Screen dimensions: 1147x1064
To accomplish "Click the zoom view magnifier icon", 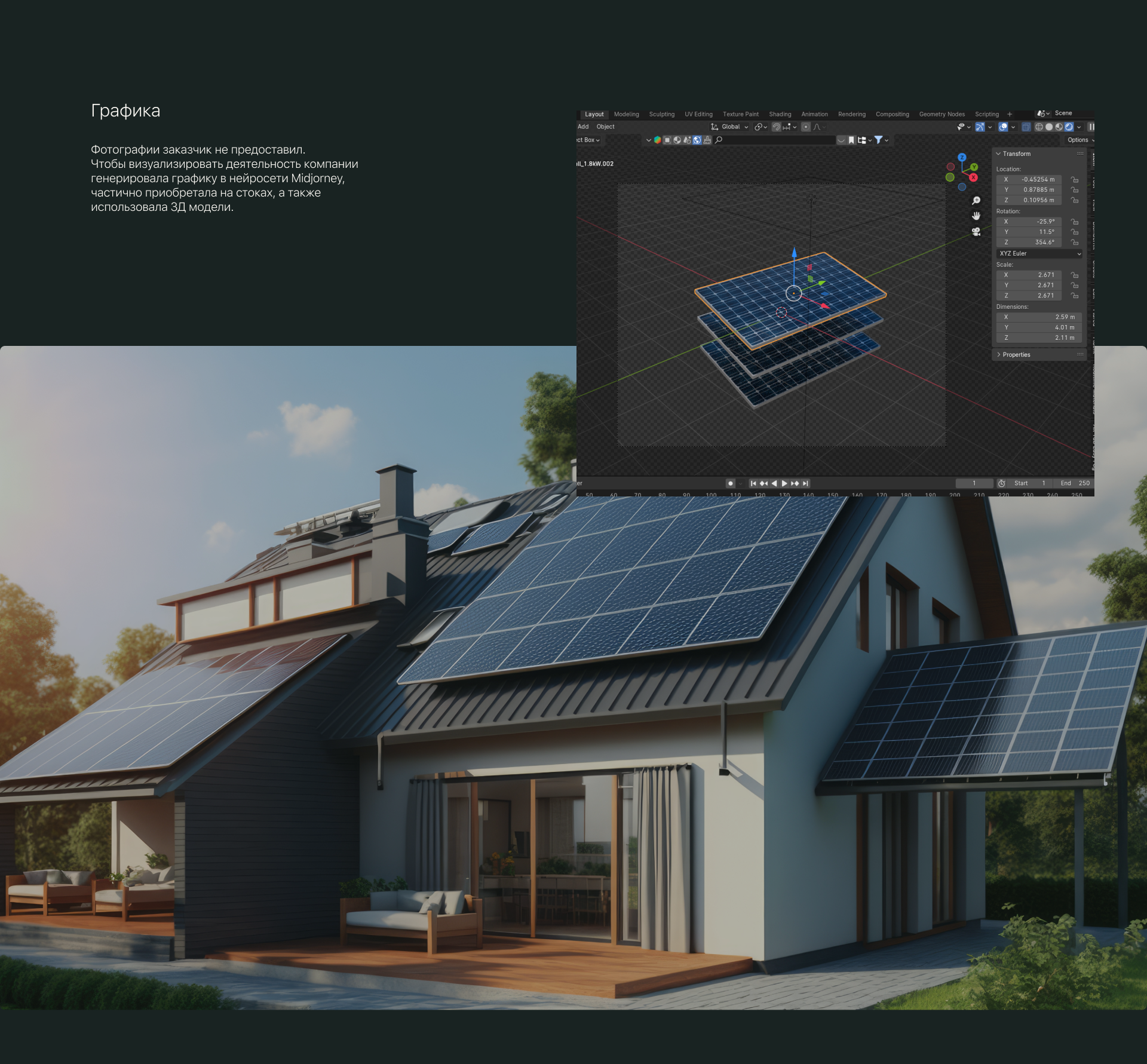I will point(976,201).
